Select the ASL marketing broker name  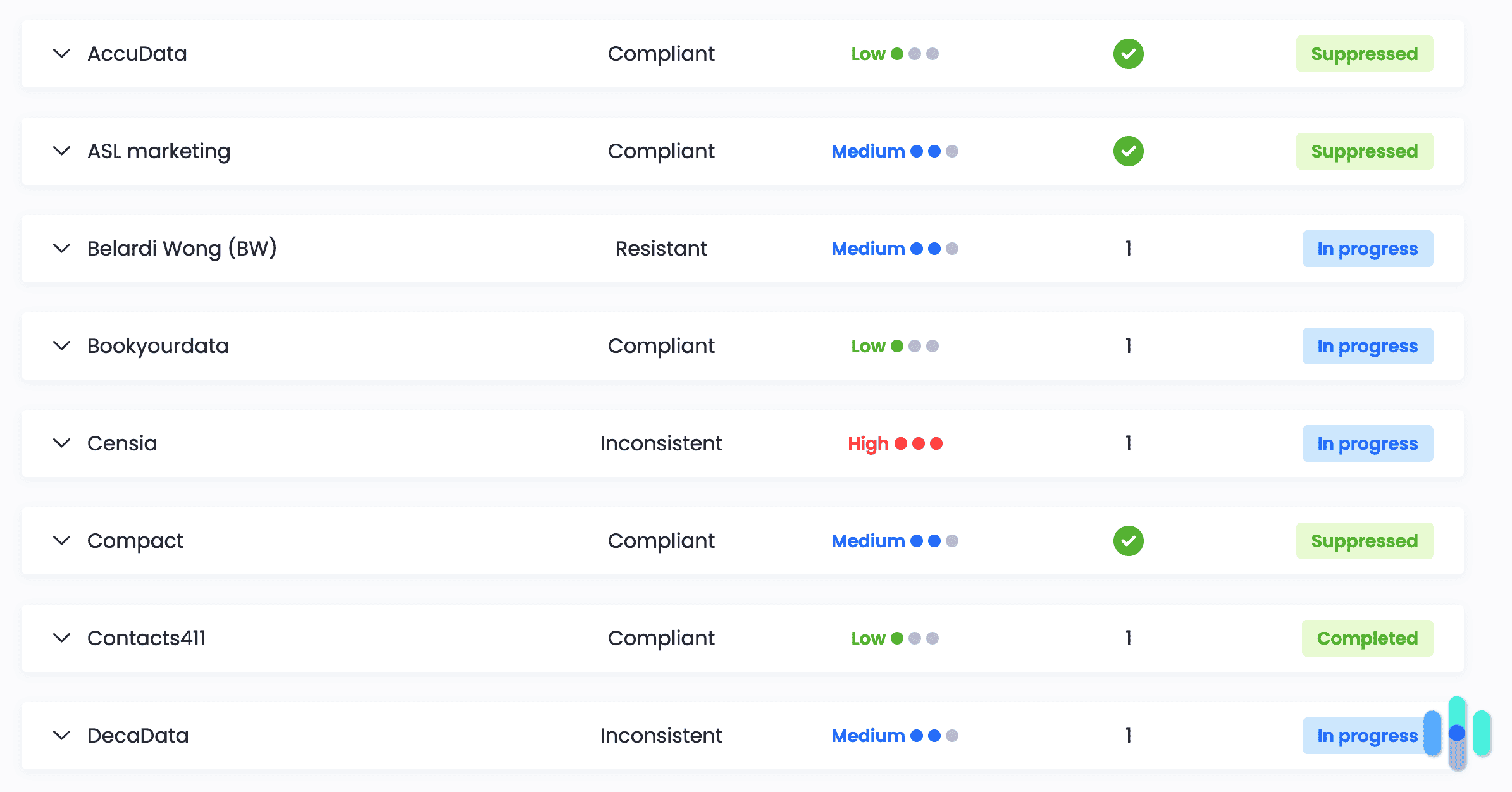159,151
